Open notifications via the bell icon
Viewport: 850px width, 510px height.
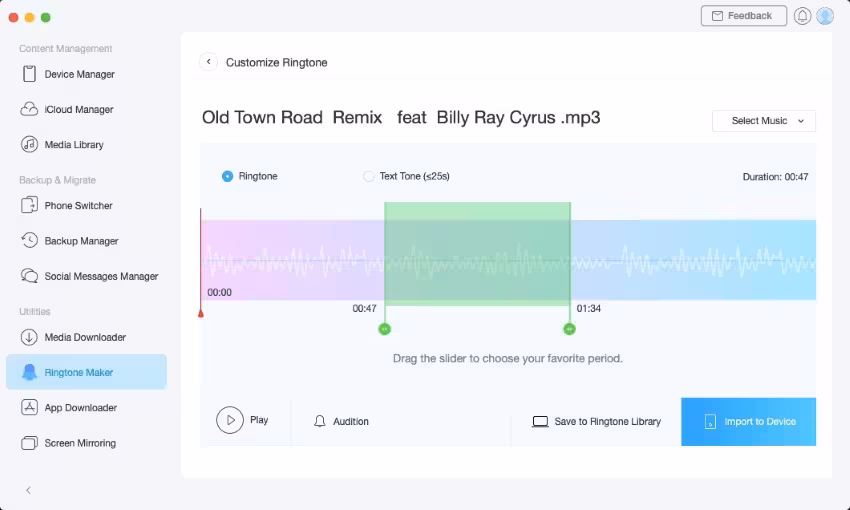pos(802,16)
